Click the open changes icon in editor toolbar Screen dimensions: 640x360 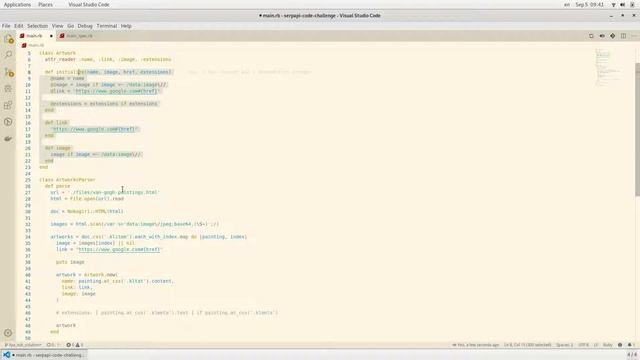click(591, 36)
